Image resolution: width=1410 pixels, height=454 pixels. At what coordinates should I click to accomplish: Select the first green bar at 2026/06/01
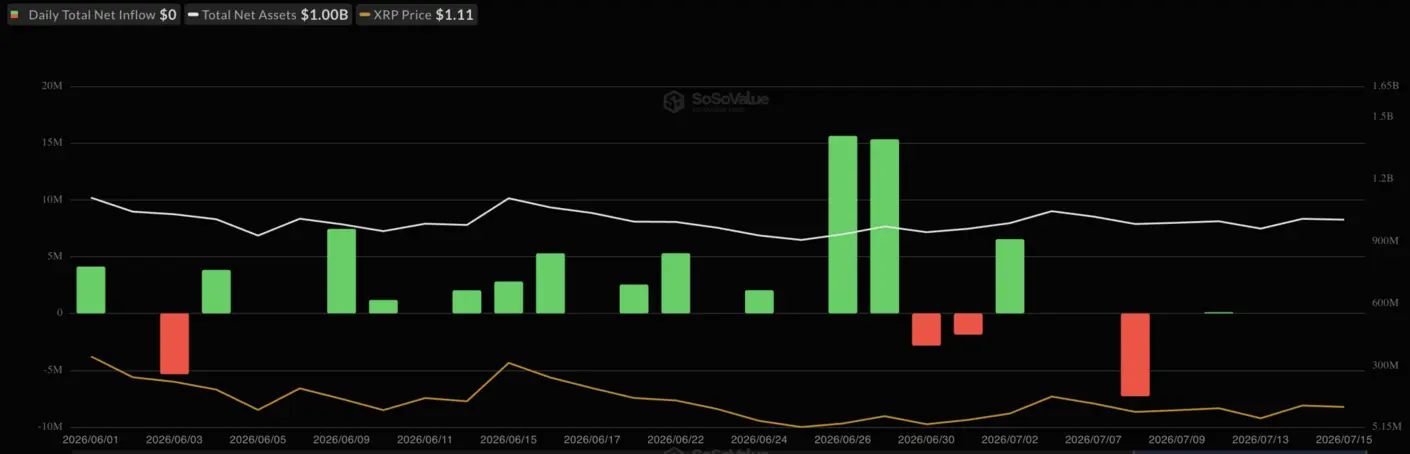pos(91,290)
